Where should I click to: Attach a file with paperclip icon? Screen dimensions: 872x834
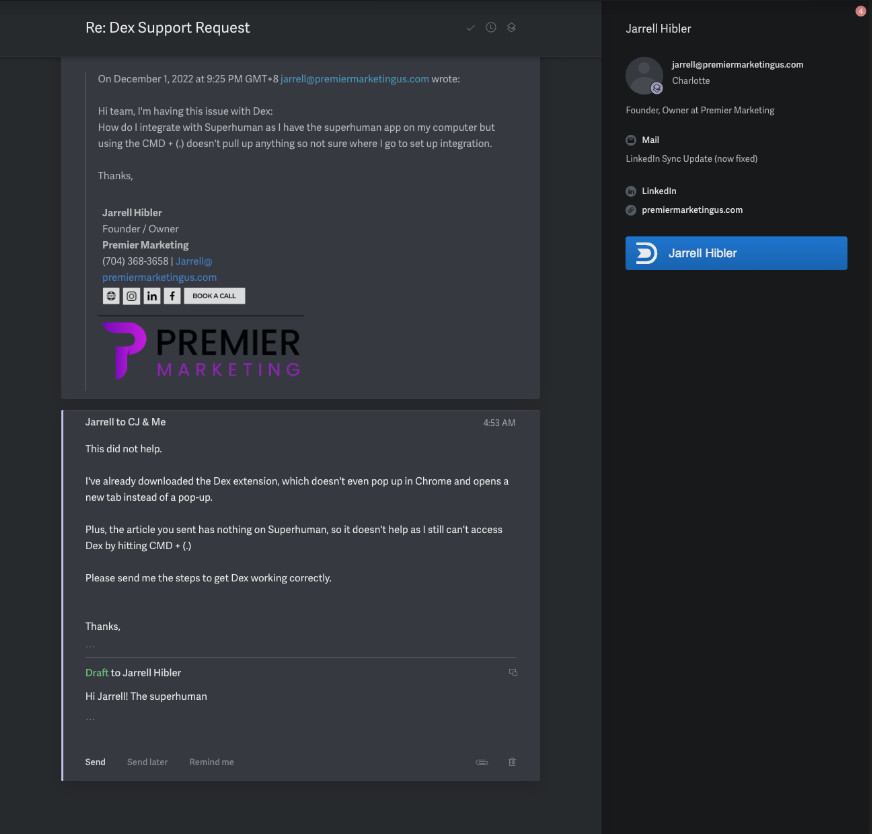pos(482,762)
